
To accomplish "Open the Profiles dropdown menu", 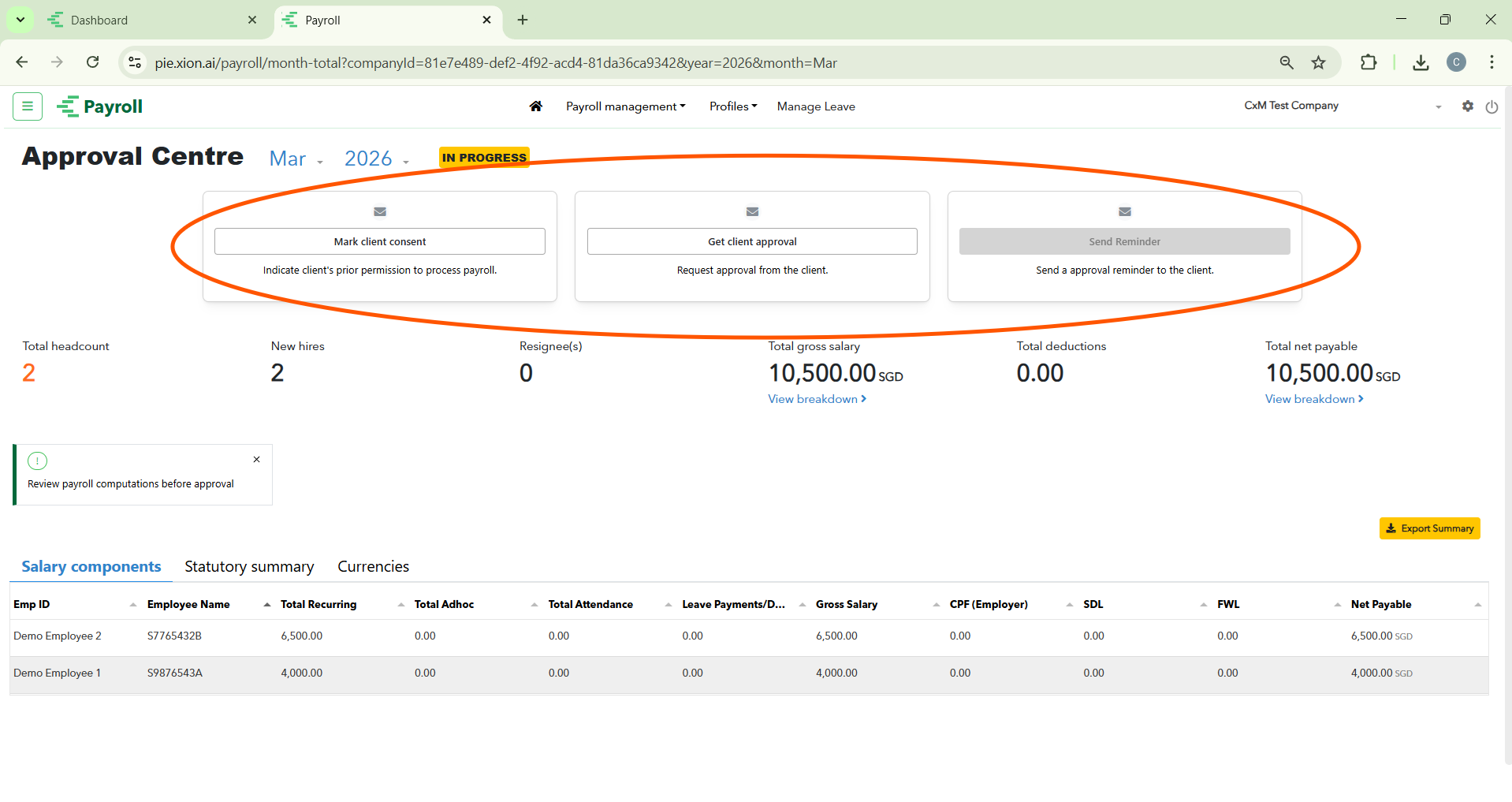I will (732, 106).
